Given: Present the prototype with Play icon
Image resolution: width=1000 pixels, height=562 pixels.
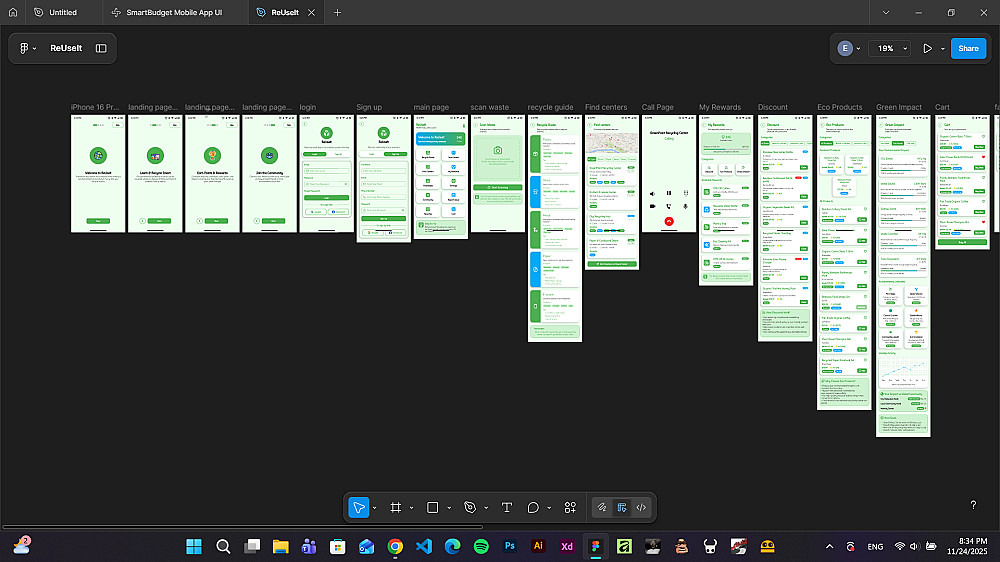Looking at the screenshot, I should [927, 48].
